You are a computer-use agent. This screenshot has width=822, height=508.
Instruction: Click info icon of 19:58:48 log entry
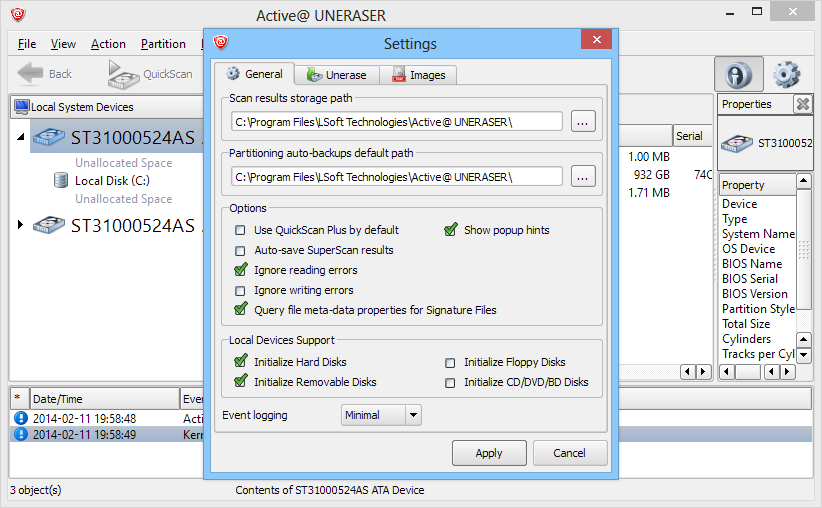click(20, 418)
